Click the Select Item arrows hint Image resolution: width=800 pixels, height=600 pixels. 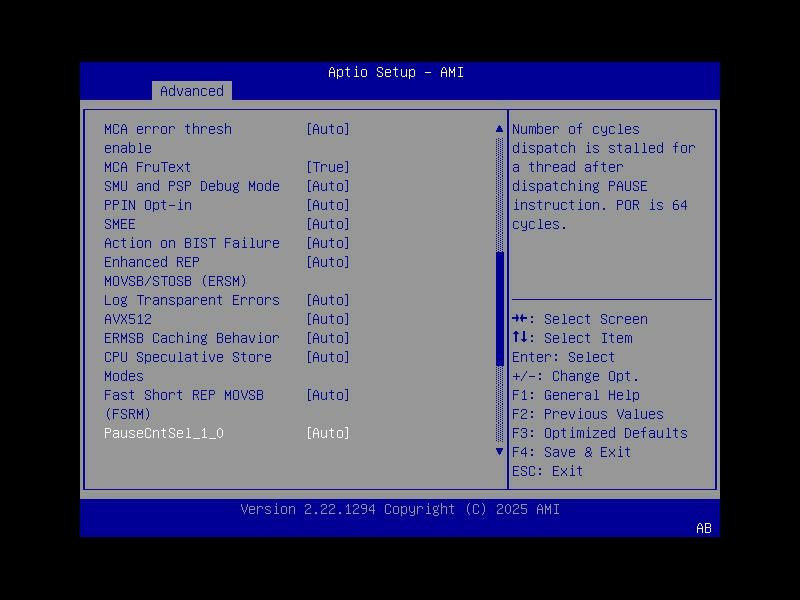pyautogui.click(x=572, y=338)
